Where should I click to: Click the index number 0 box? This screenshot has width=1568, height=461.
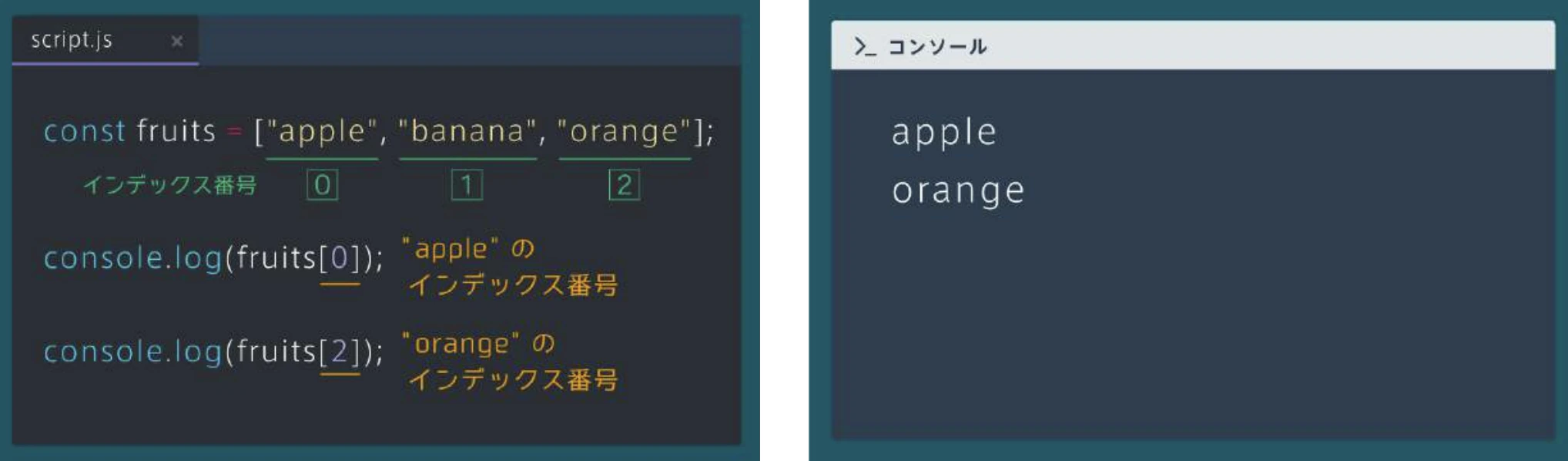[322, 185]
